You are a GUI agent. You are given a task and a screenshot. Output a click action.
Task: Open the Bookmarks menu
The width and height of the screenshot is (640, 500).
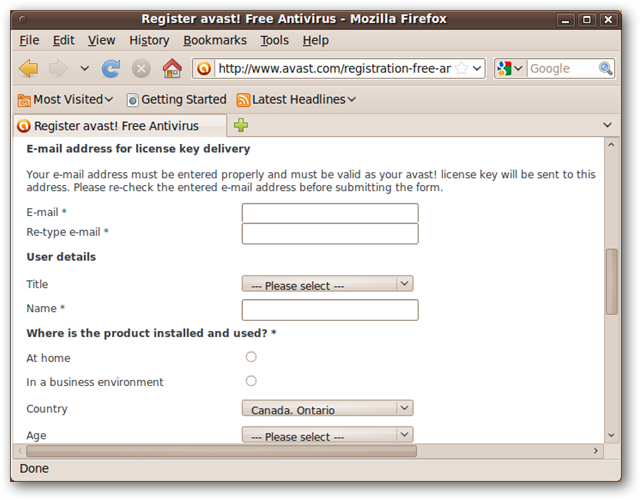click(215, 40)
